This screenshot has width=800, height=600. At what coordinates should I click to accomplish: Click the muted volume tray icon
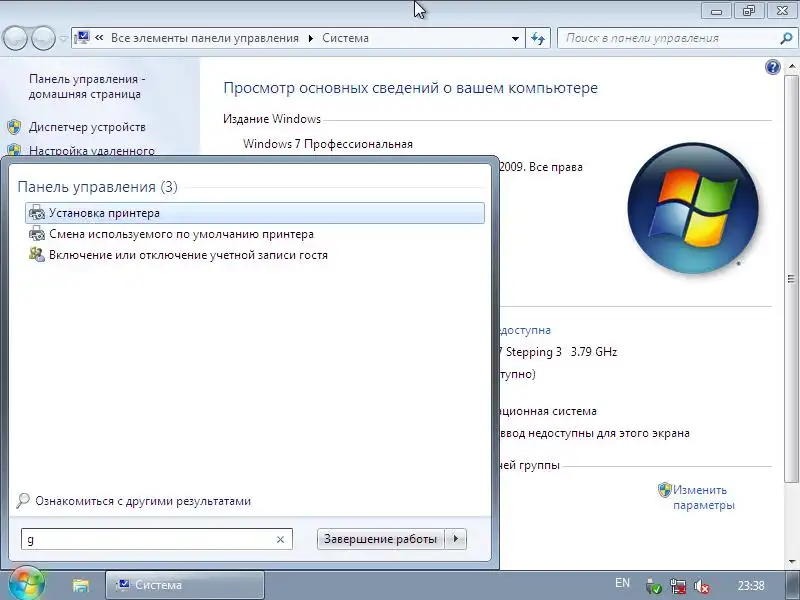(702, 587)
